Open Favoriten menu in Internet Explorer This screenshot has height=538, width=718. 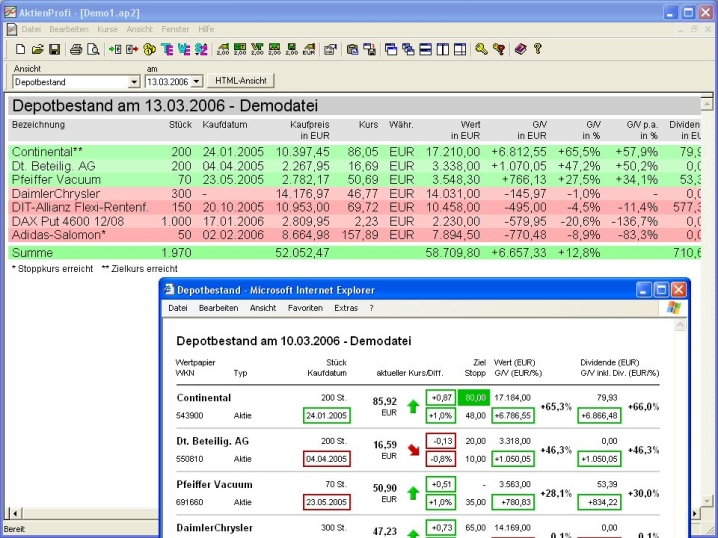point(305,308)
